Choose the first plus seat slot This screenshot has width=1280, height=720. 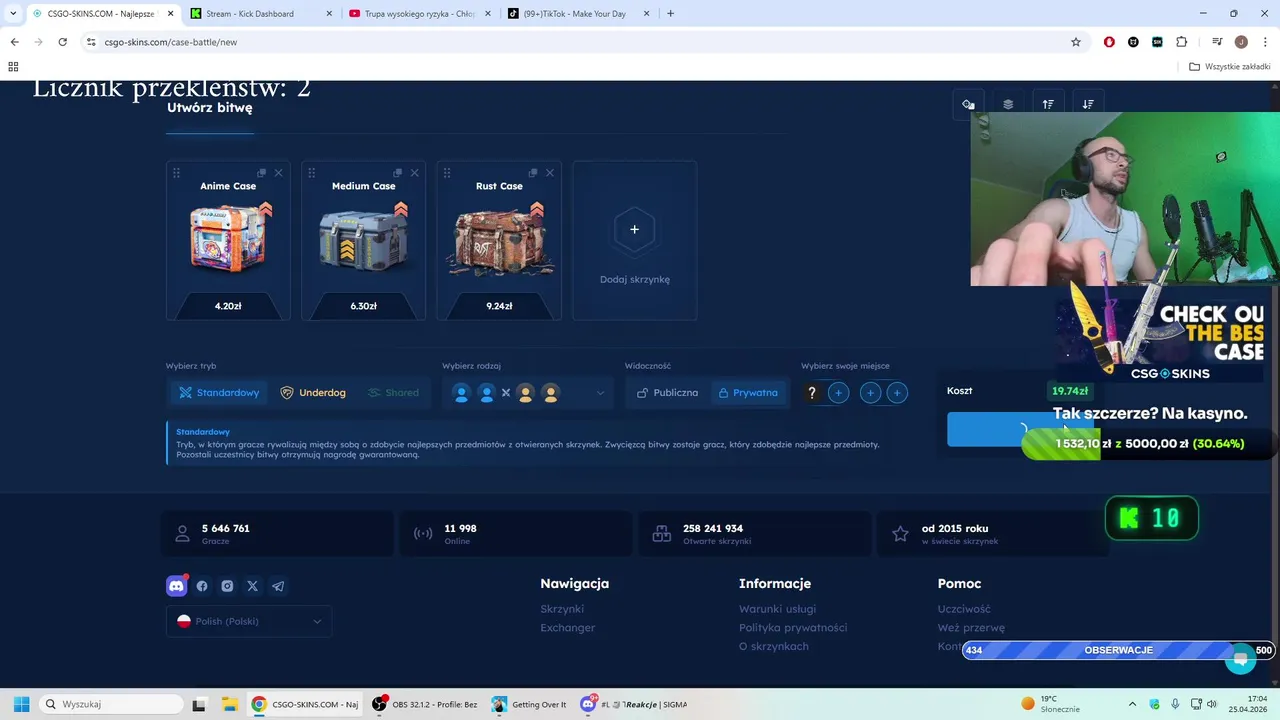pos(838,393)
